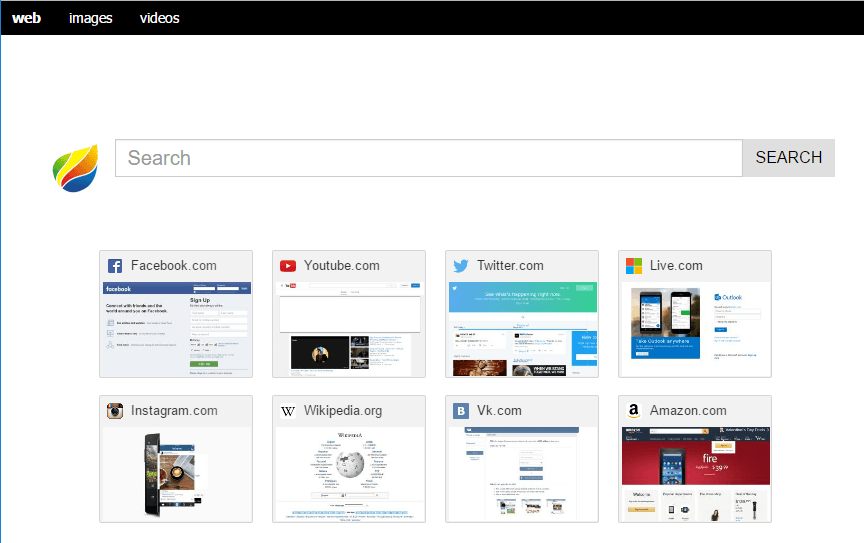Image resolution: width=864 pixels, height=543 pixels.
Task: Open the Live.com title link
Action: (x=676, y=266)
